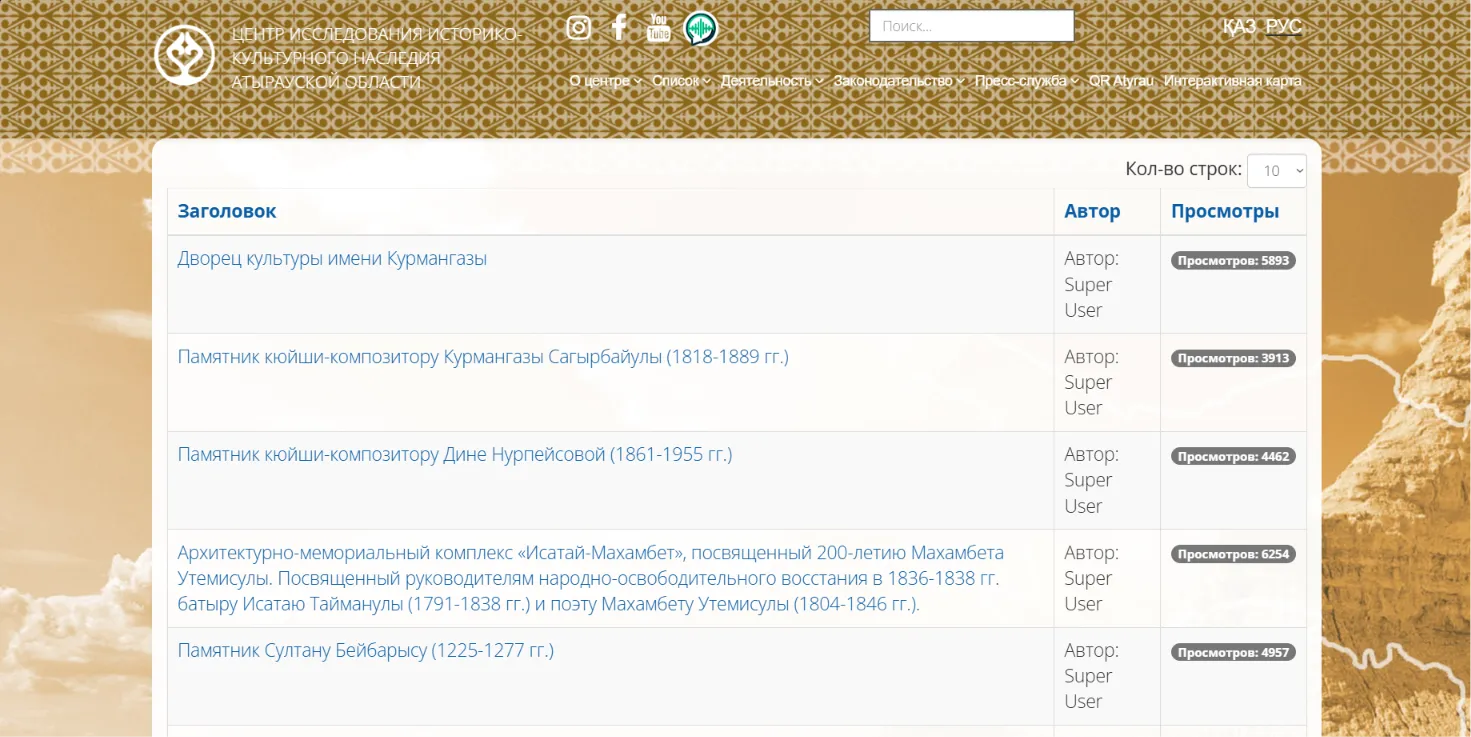The image size is (1471, 737).
Task: Open the Курмангазы Сагырбайулы monument article
Action: (x=483, y=356)
